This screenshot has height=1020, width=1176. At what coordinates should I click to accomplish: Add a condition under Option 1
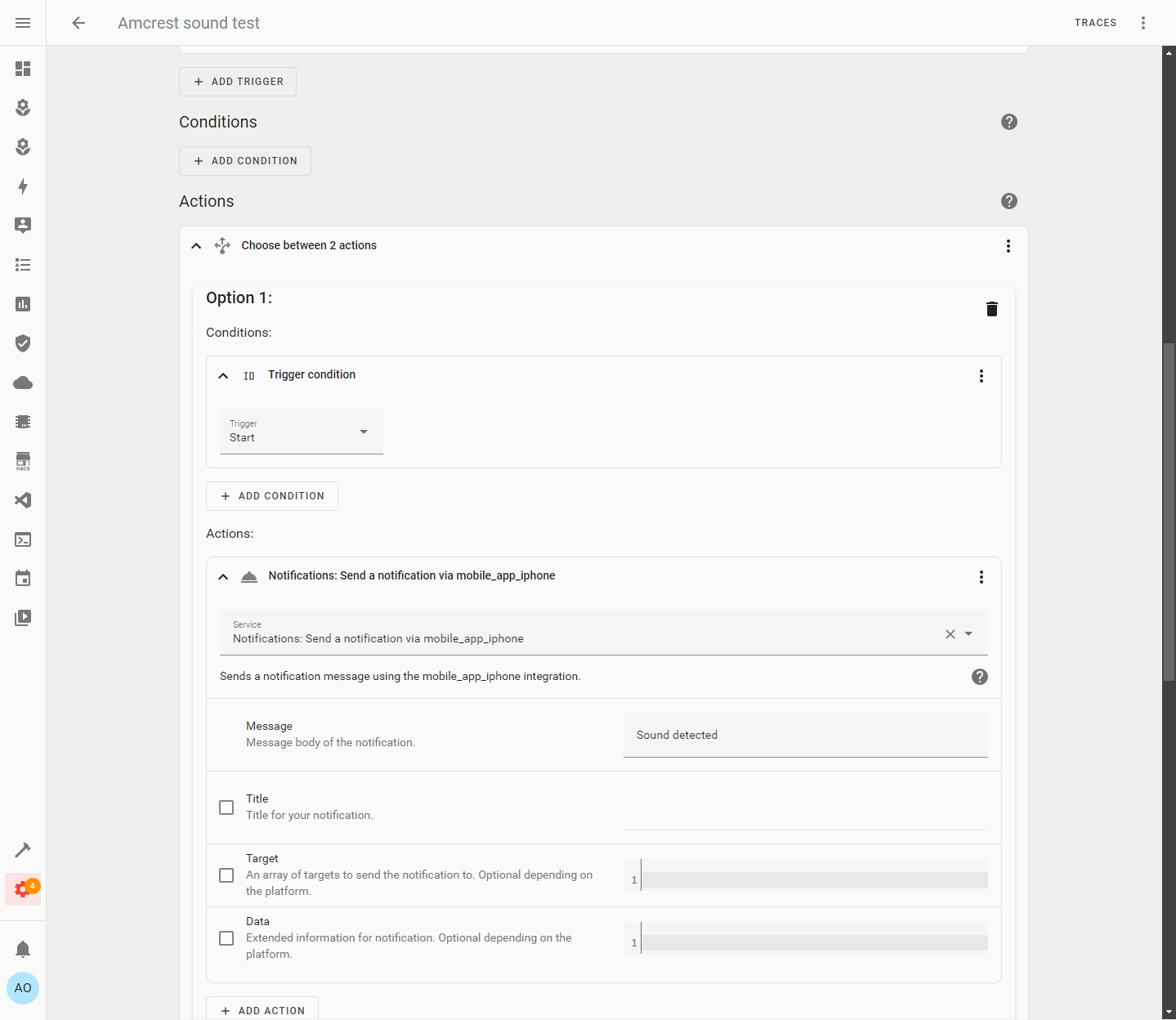[271, 495]
